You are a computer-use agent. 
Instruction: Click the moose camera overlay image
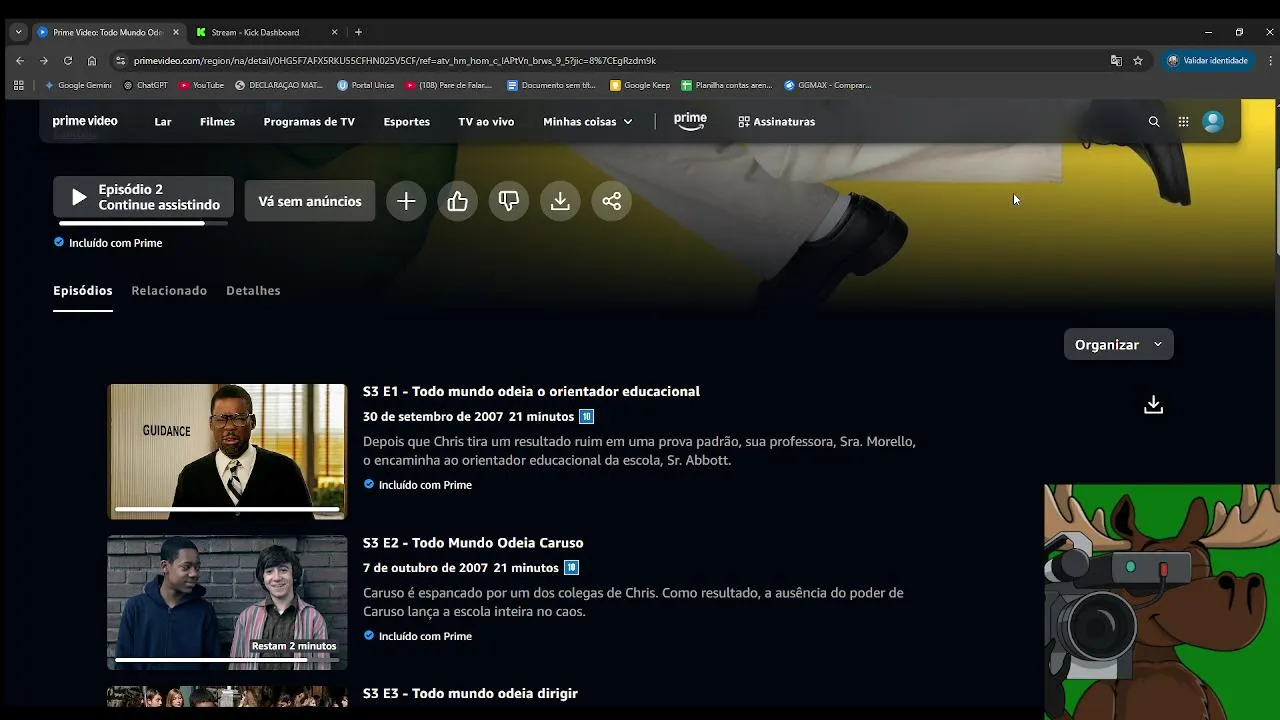1162,602
